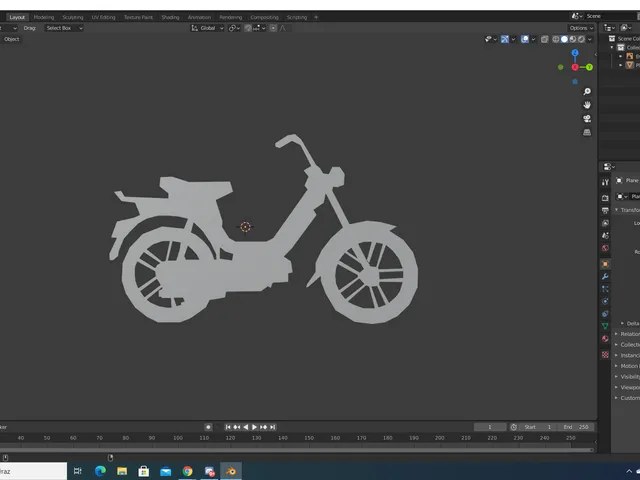
Task: Jump to the last frame
Action: (273, 427)
